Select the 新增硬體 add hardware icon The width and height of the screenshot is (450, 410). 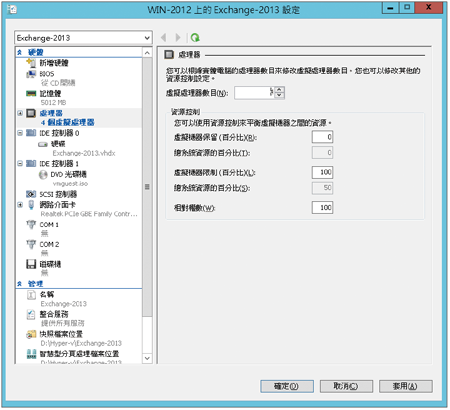coord(31,63)
